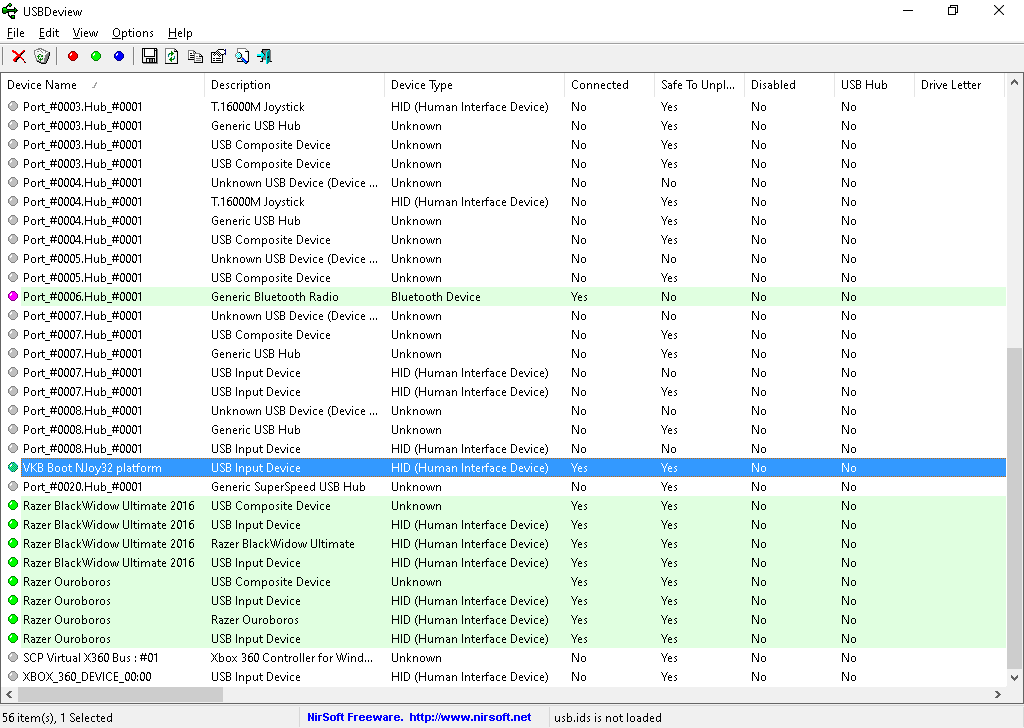Click the vertical scrollbar thumb
The height and width of the screenshot is (728, 1024).
click(1014, 509)
